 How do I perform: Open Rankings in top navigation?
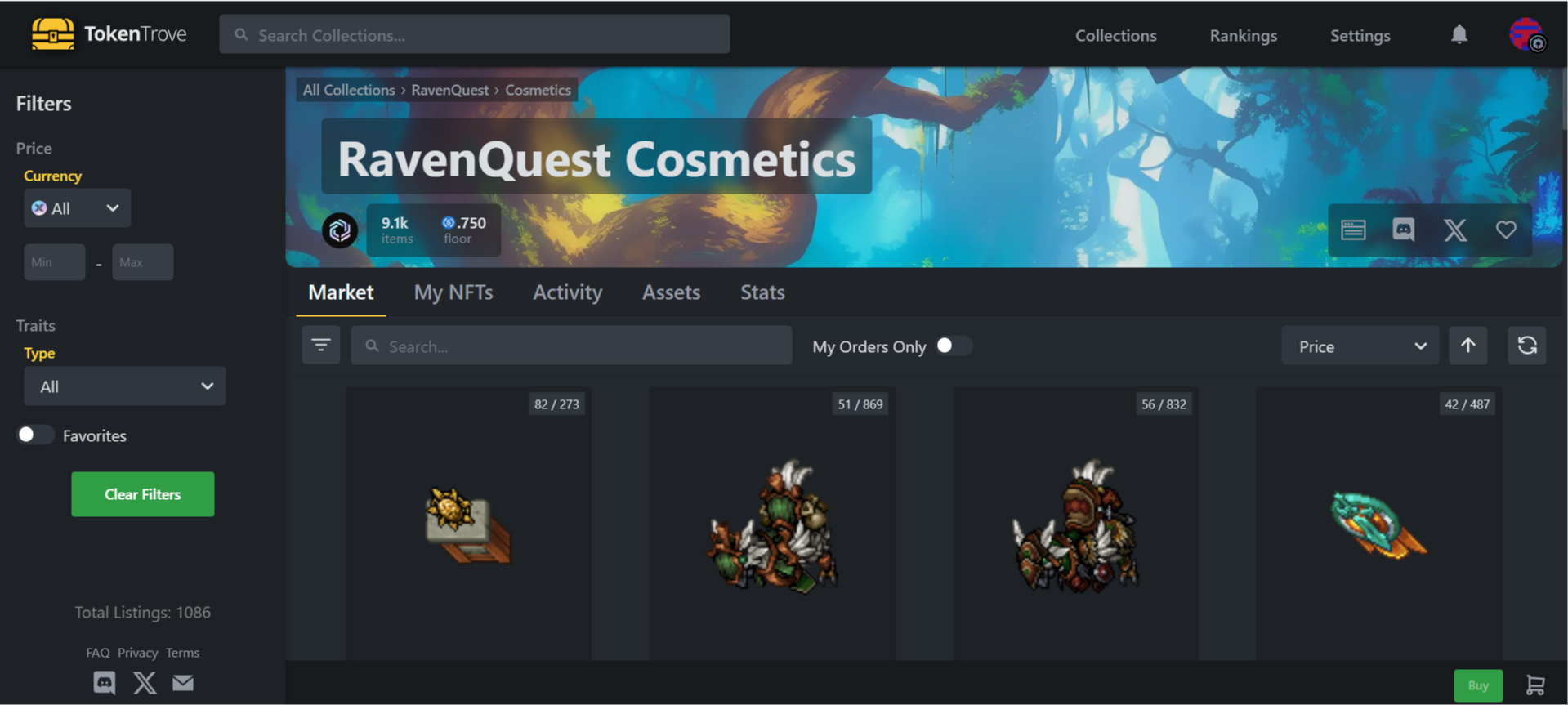1243,35
